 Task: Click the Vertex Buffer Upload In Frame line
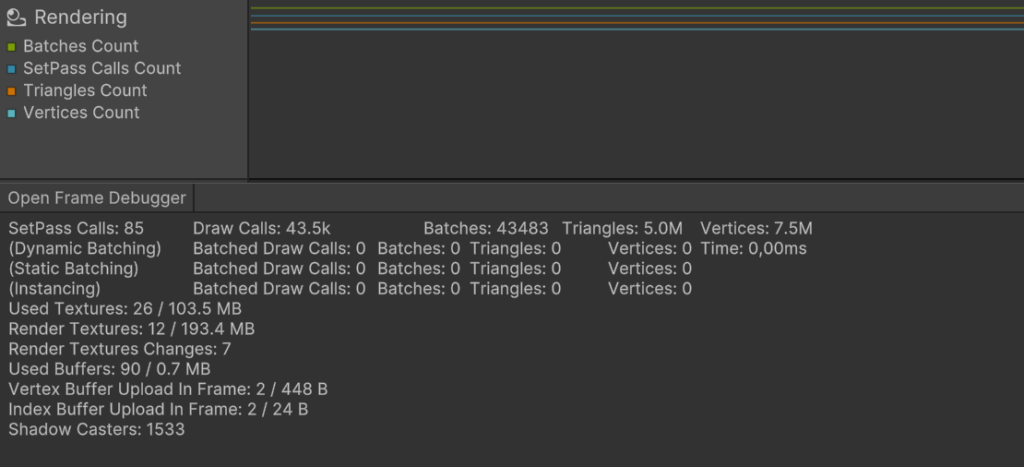168,389
